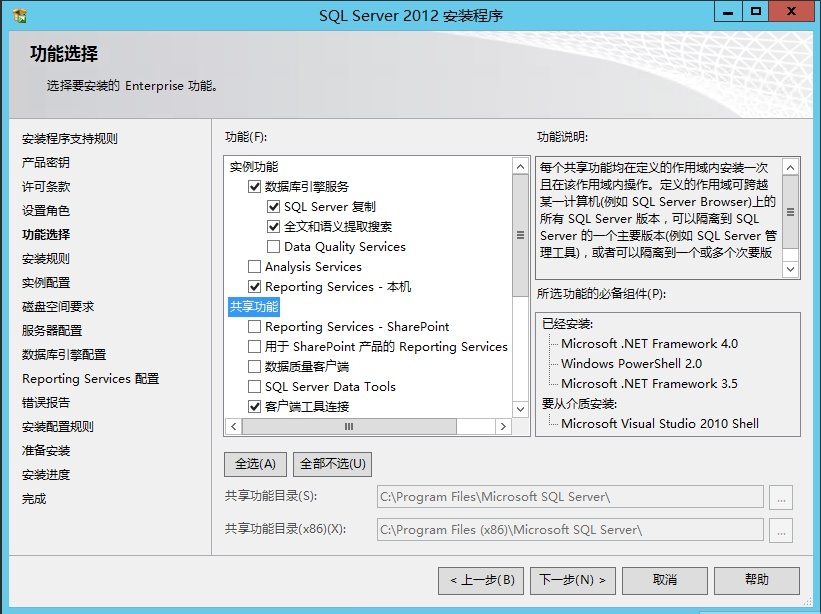Toggle 客户端工具连接 checkbox

254,406
